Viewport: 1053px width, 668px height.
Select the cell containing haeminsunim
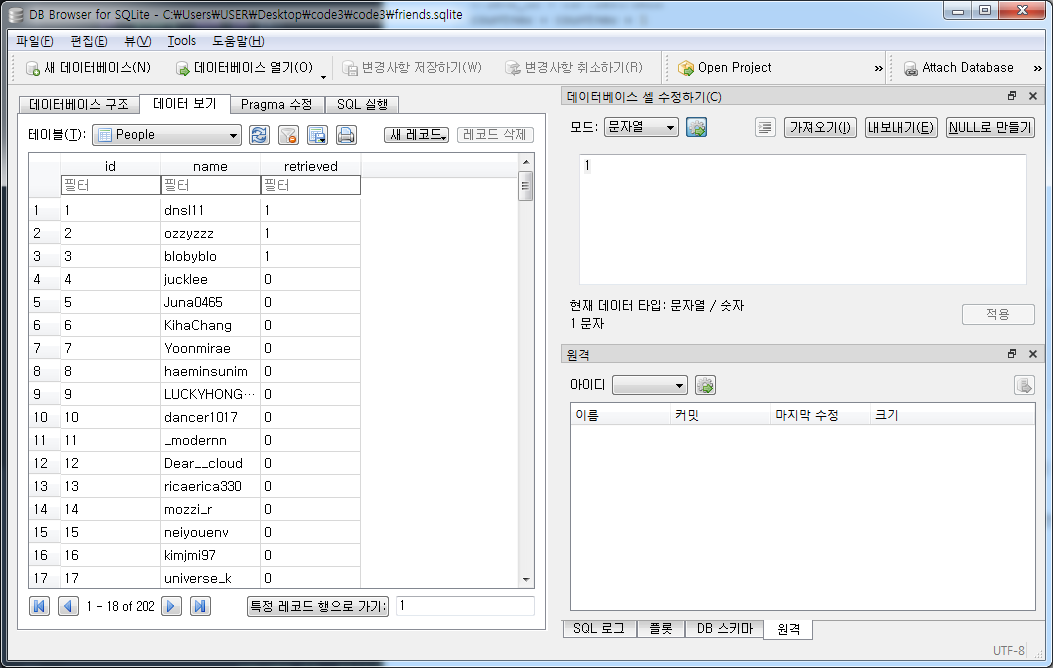click(x=210, y=371)
